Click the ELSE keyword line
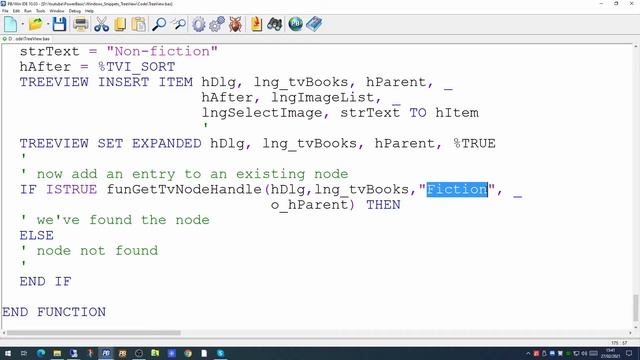This screenshot has width=640, height=360. coord(37,236)
